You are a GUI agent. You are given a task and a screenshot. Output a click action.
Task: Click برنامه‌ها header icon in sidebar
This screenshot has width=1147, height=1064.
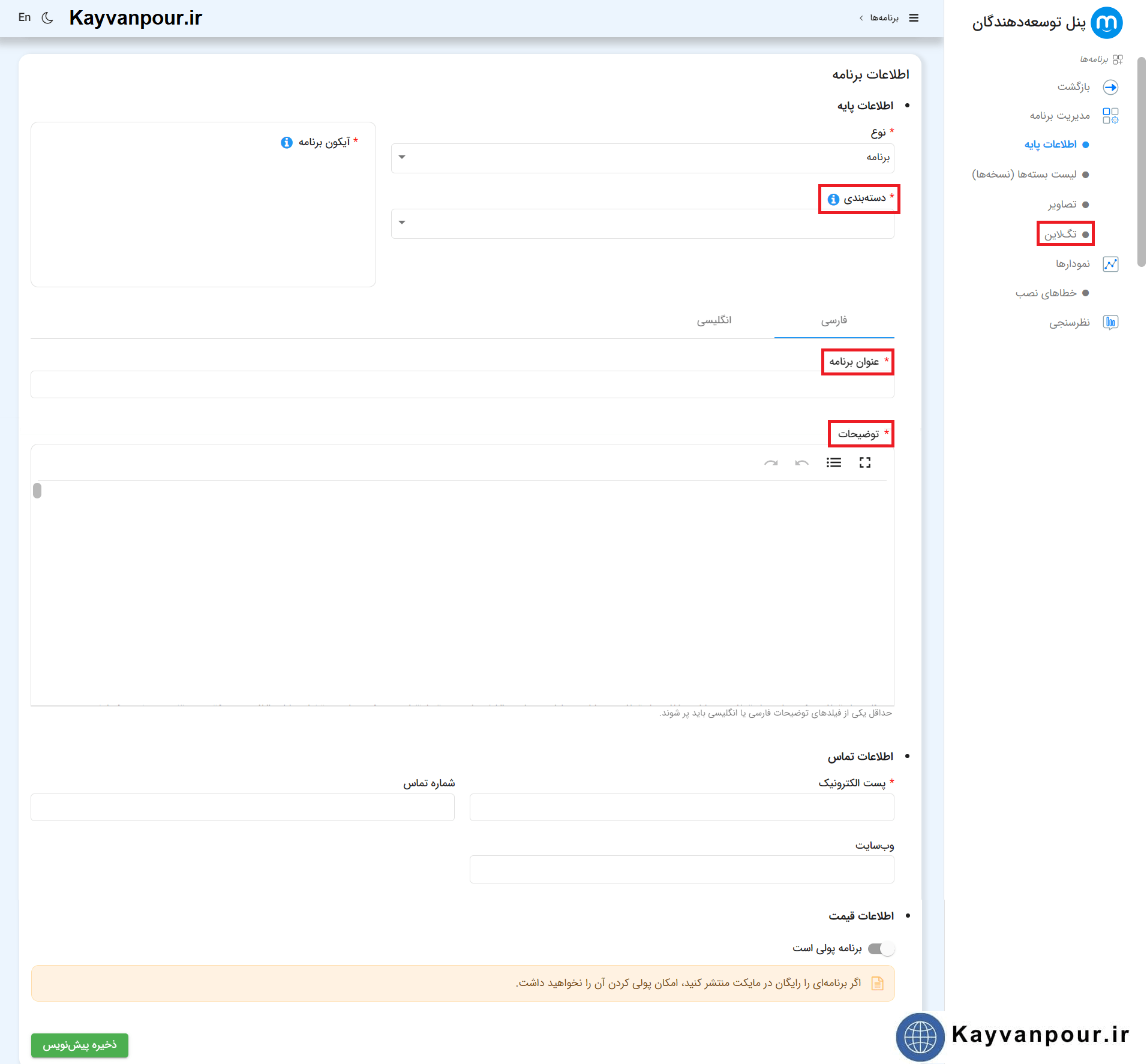pos(1118,59)
